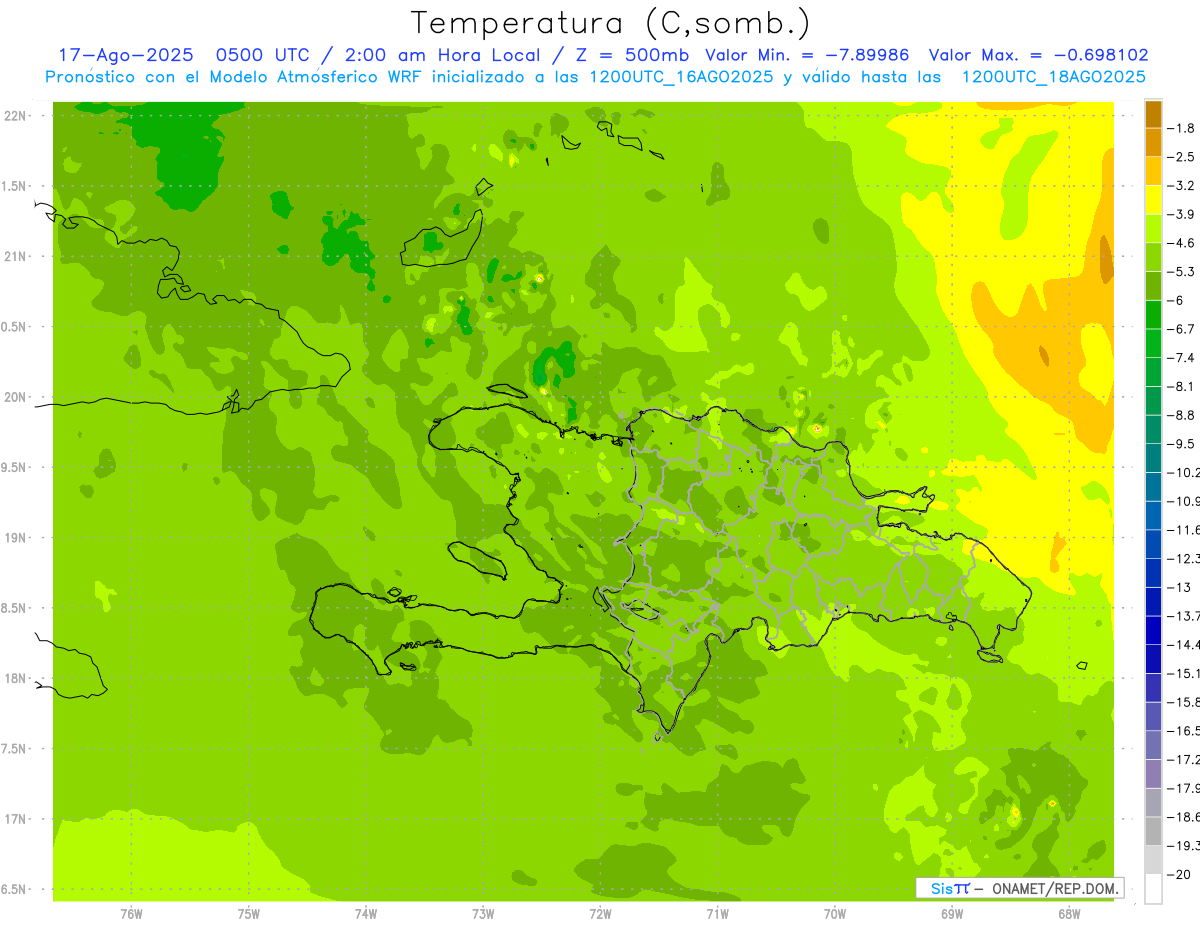
Task: Pick the swatch between -4.6 and -5.3
Action: click(x=1153, y=257)
